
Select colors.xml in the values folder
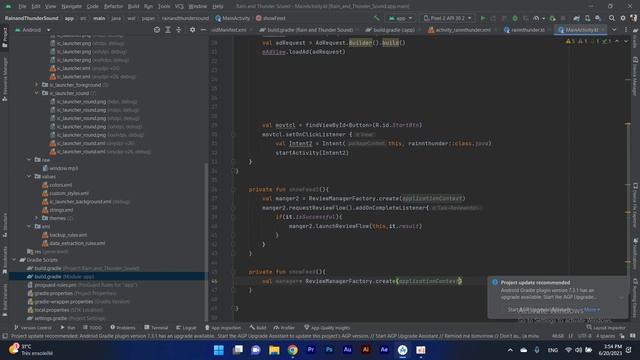[57, 185]
